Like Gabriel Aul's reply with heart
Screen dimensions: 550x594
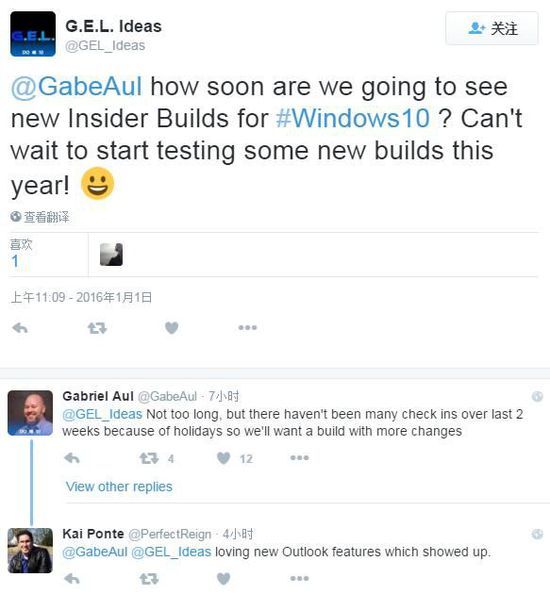tap(223, 458)
